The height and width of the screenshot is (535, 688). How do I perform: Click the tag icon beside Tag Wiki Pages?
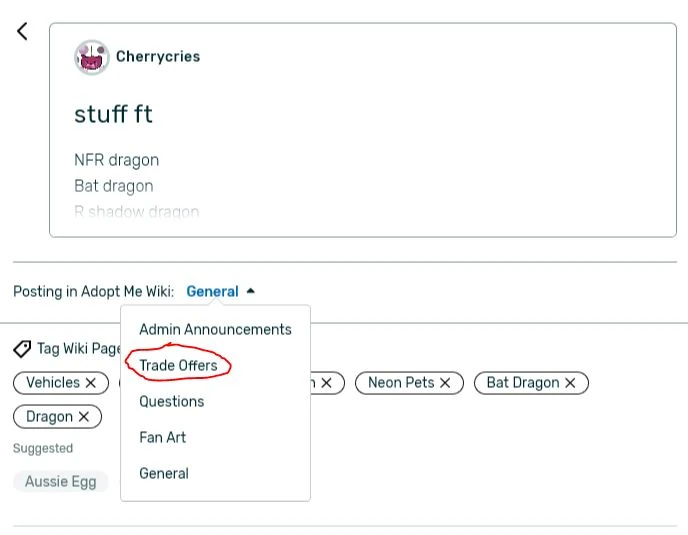[22, 349]
